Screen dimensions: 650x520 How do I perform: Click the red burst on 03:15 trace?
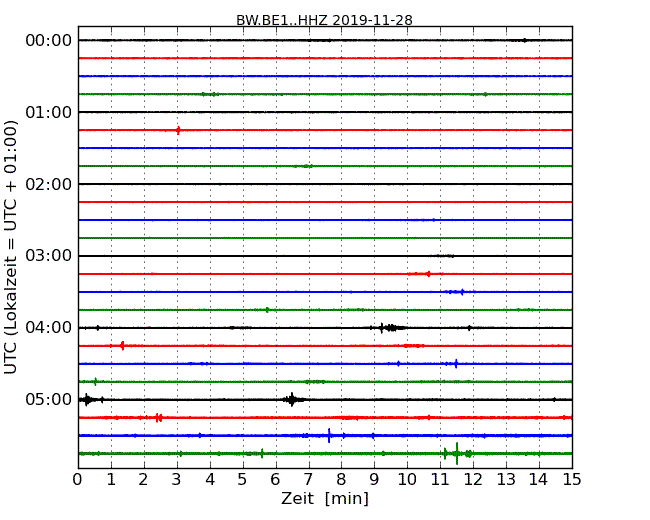(x=423, y=274)
